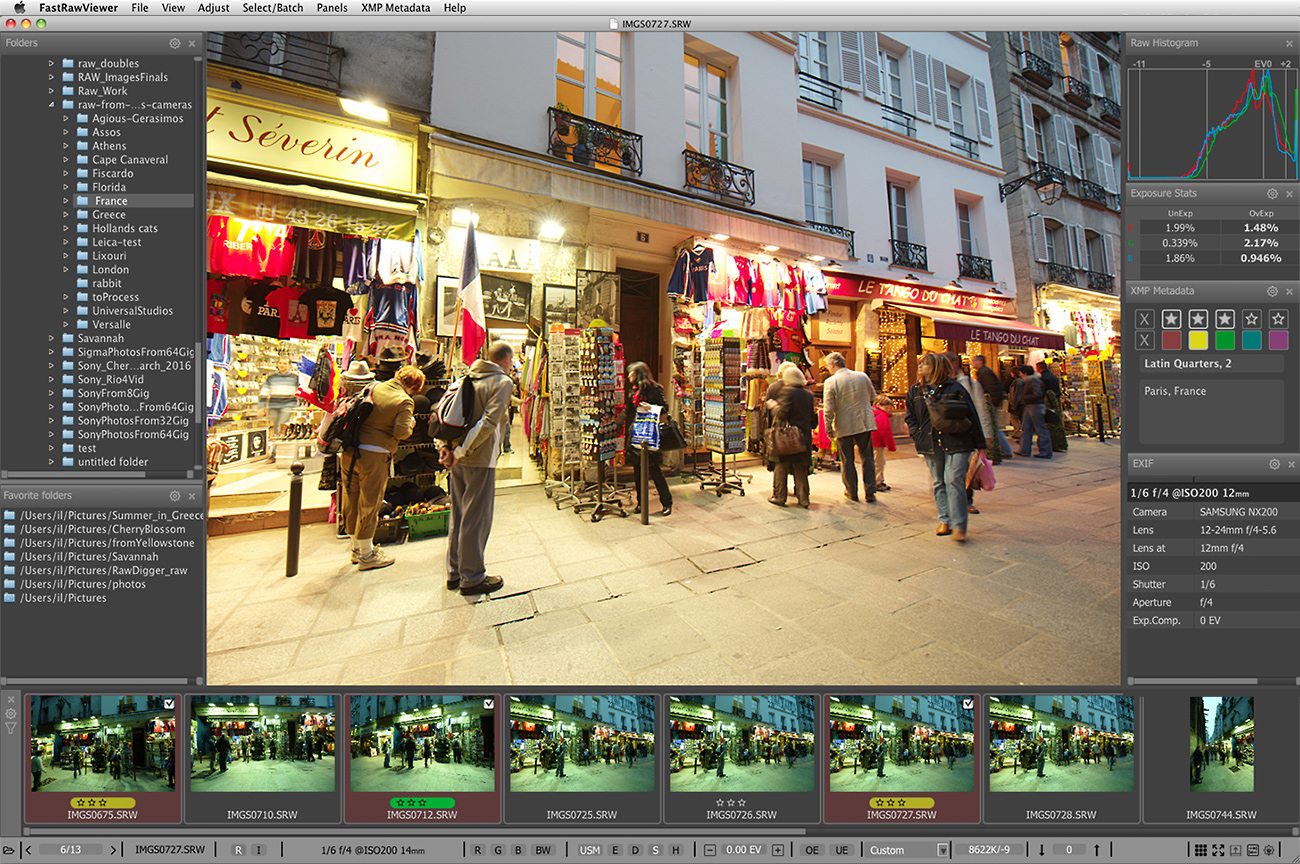Increase exposure with the plus EV button
Viewport: 1300px width, 864px height.
click(x=778, y=850)
